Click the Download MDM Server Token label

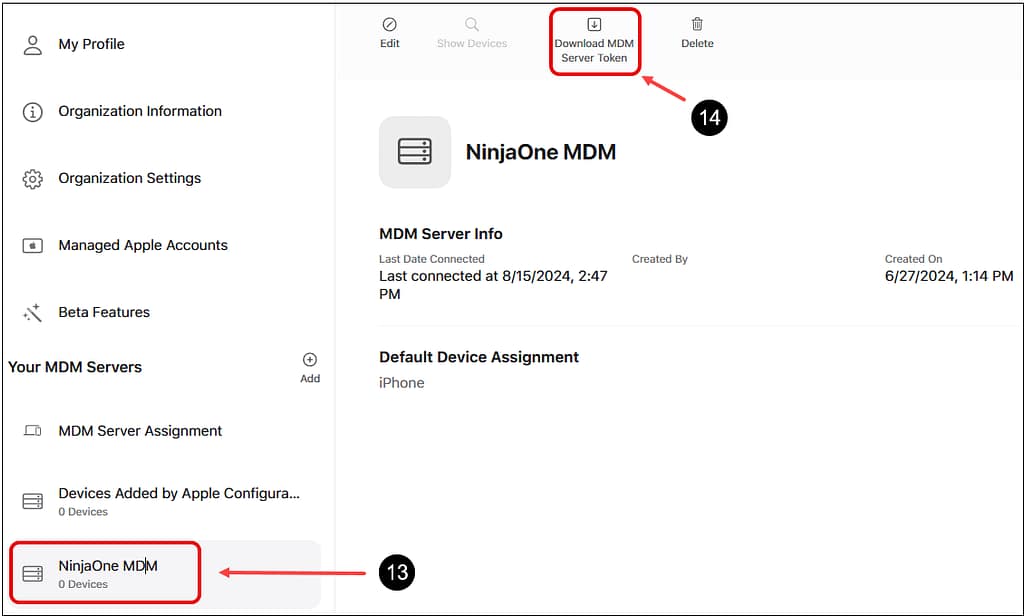coord(594,51)
